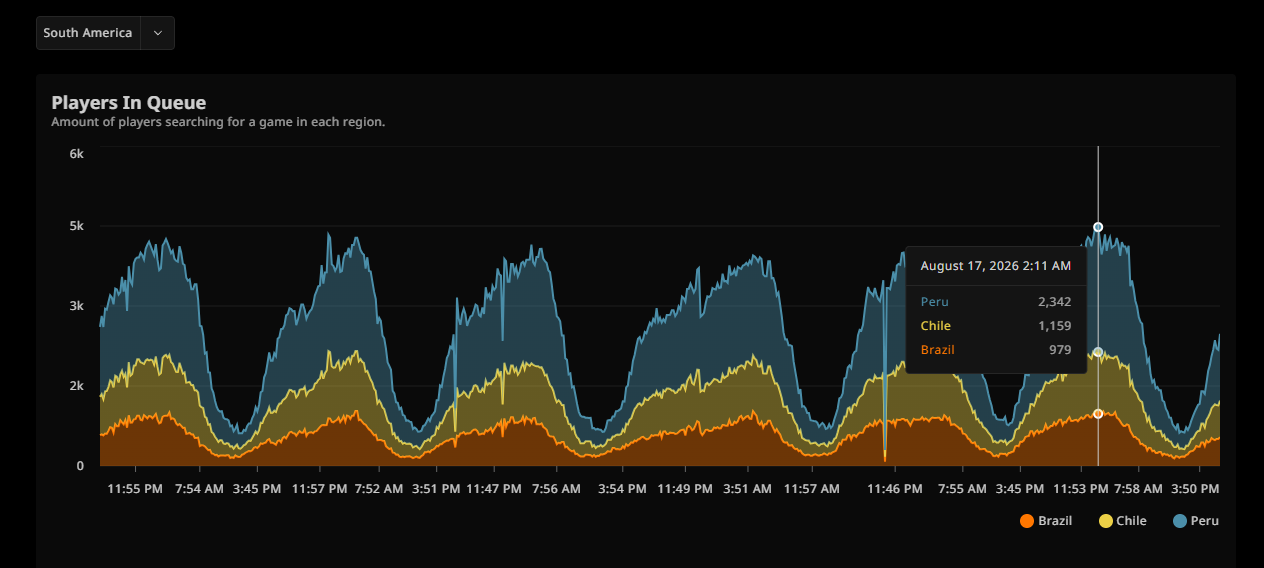
Task: Select the Chile data point marker on hover line
Action: (x=1098, y=352)
